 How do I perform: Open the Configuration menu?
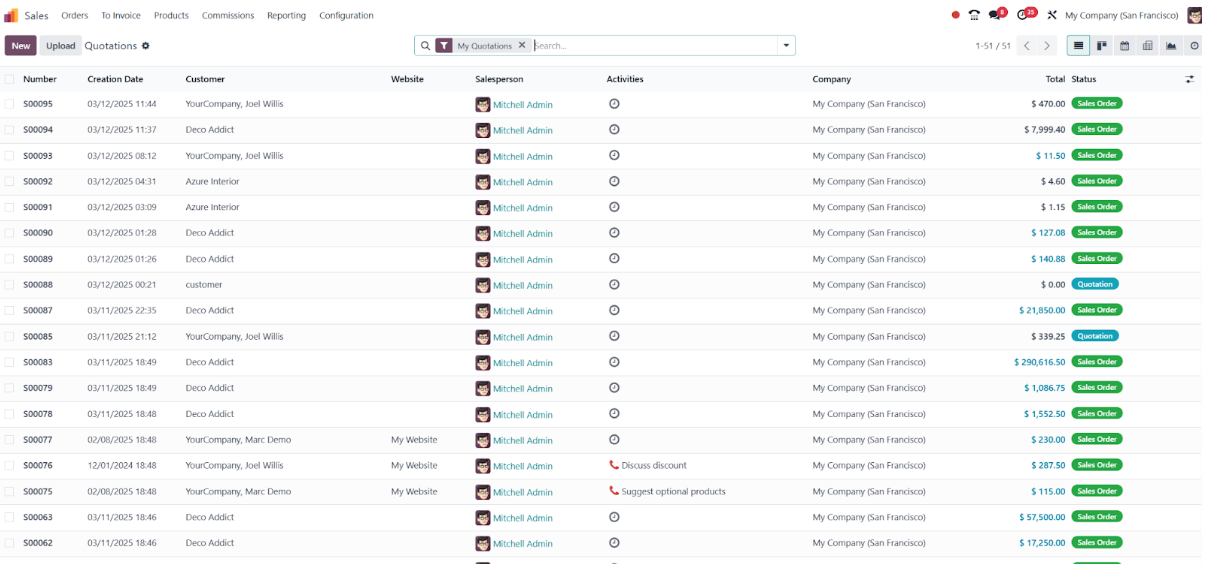click(346, 15)
